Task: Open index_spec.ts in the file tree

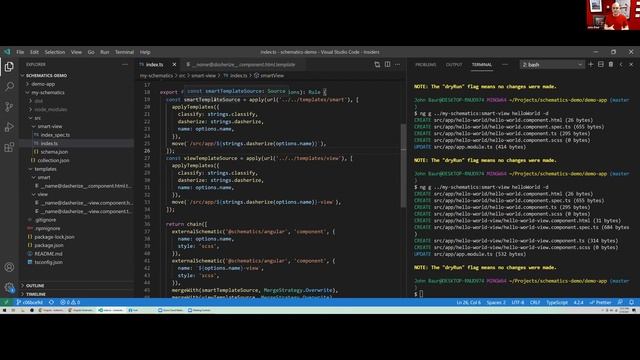Action: [55, 135]
